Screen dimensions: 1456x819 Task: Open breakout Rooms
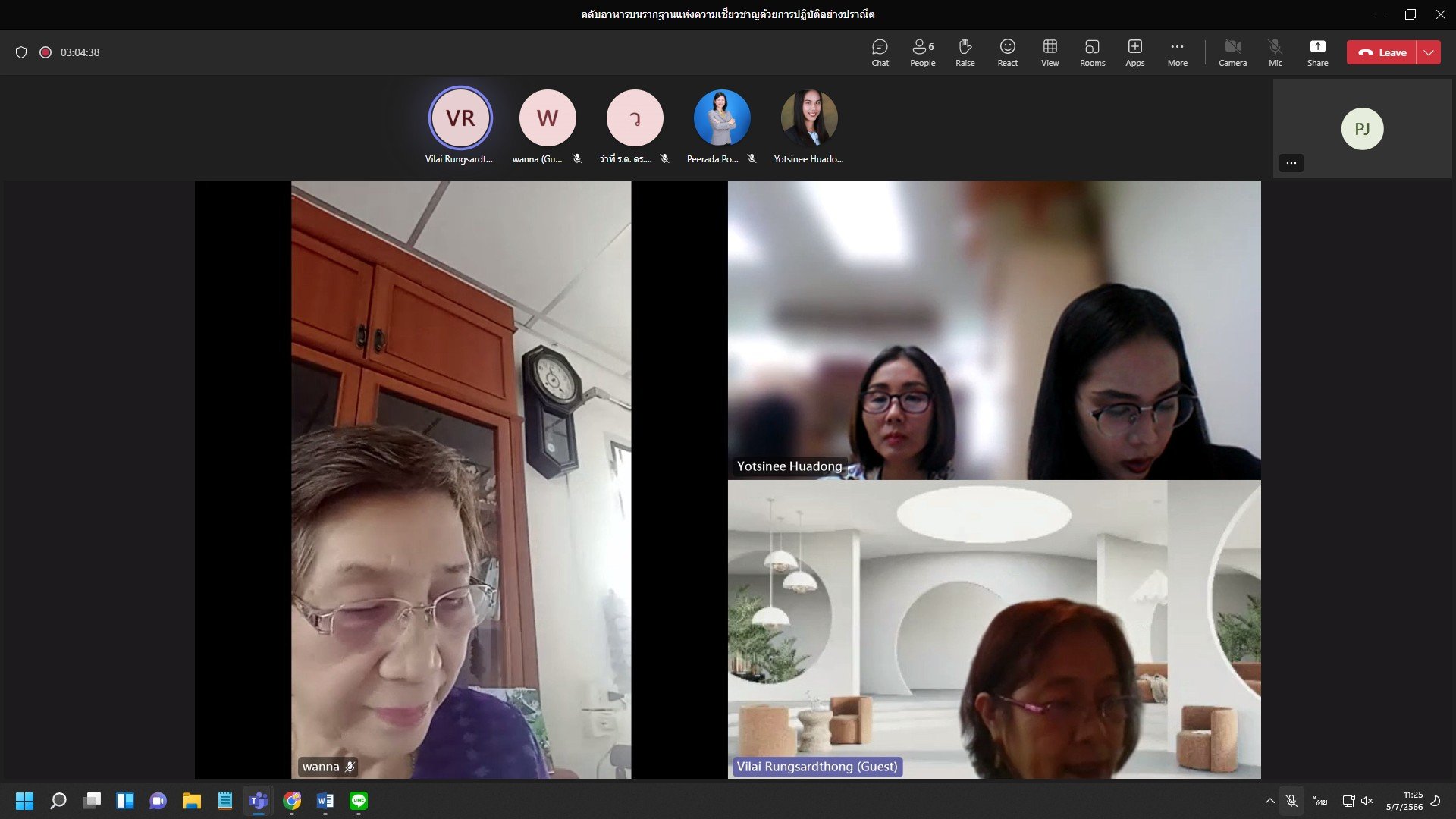(1092, 52)
